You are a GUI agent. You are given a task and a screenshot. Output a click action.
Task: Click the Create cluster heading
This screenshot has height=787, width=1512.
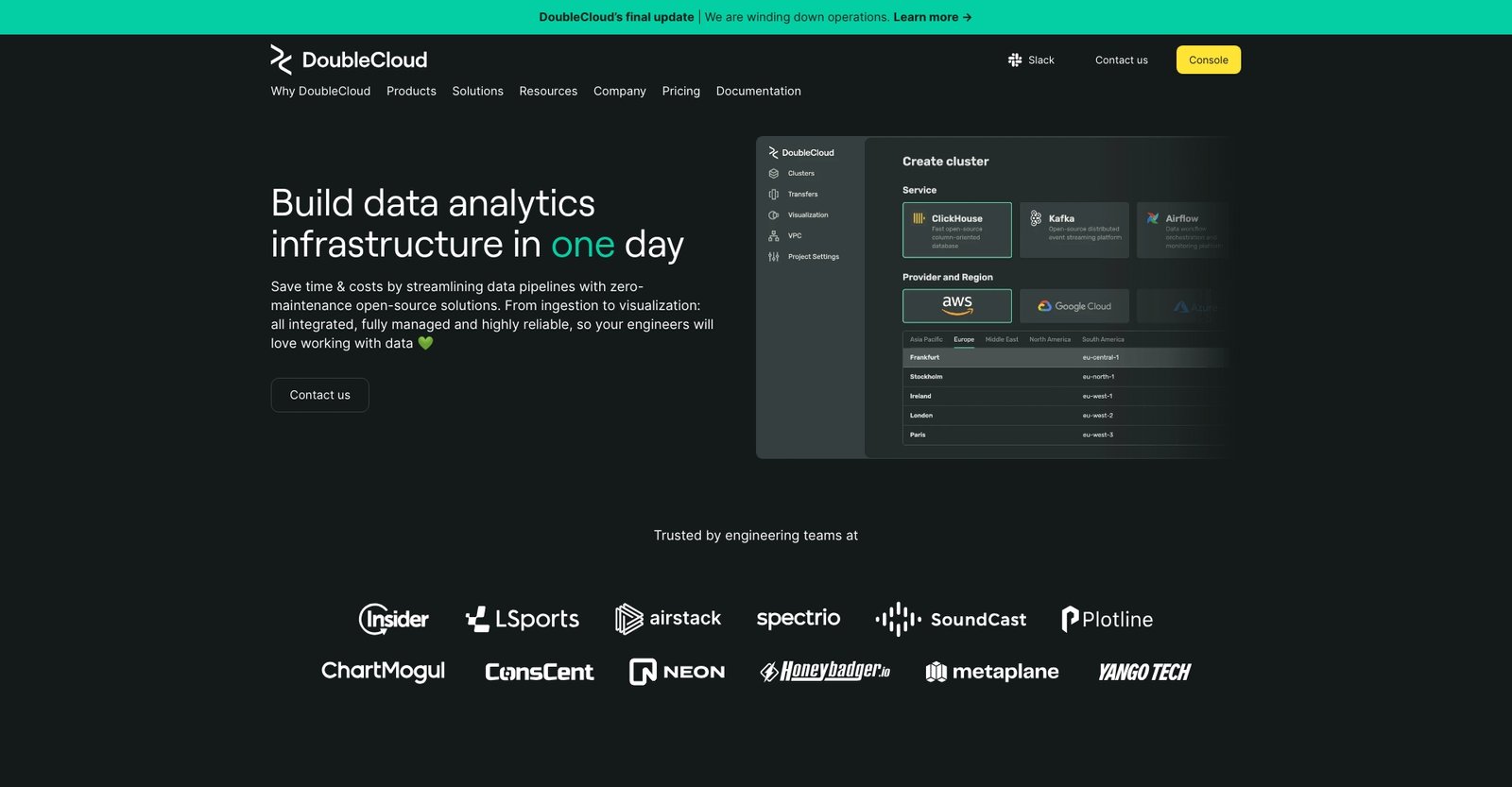(946, 162)
